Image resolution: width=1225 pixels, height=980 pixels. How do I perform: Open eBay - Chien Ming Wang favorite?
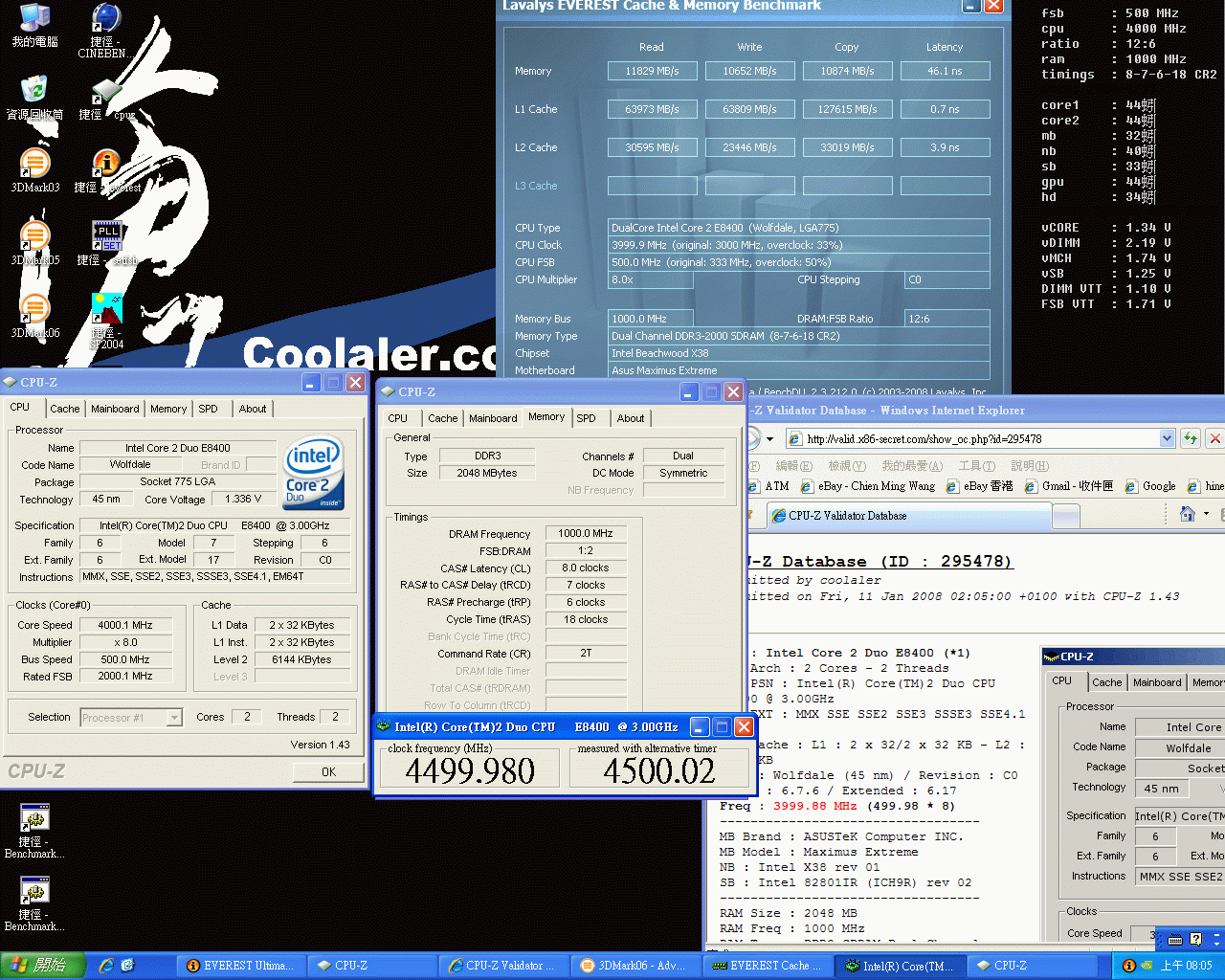868,486
